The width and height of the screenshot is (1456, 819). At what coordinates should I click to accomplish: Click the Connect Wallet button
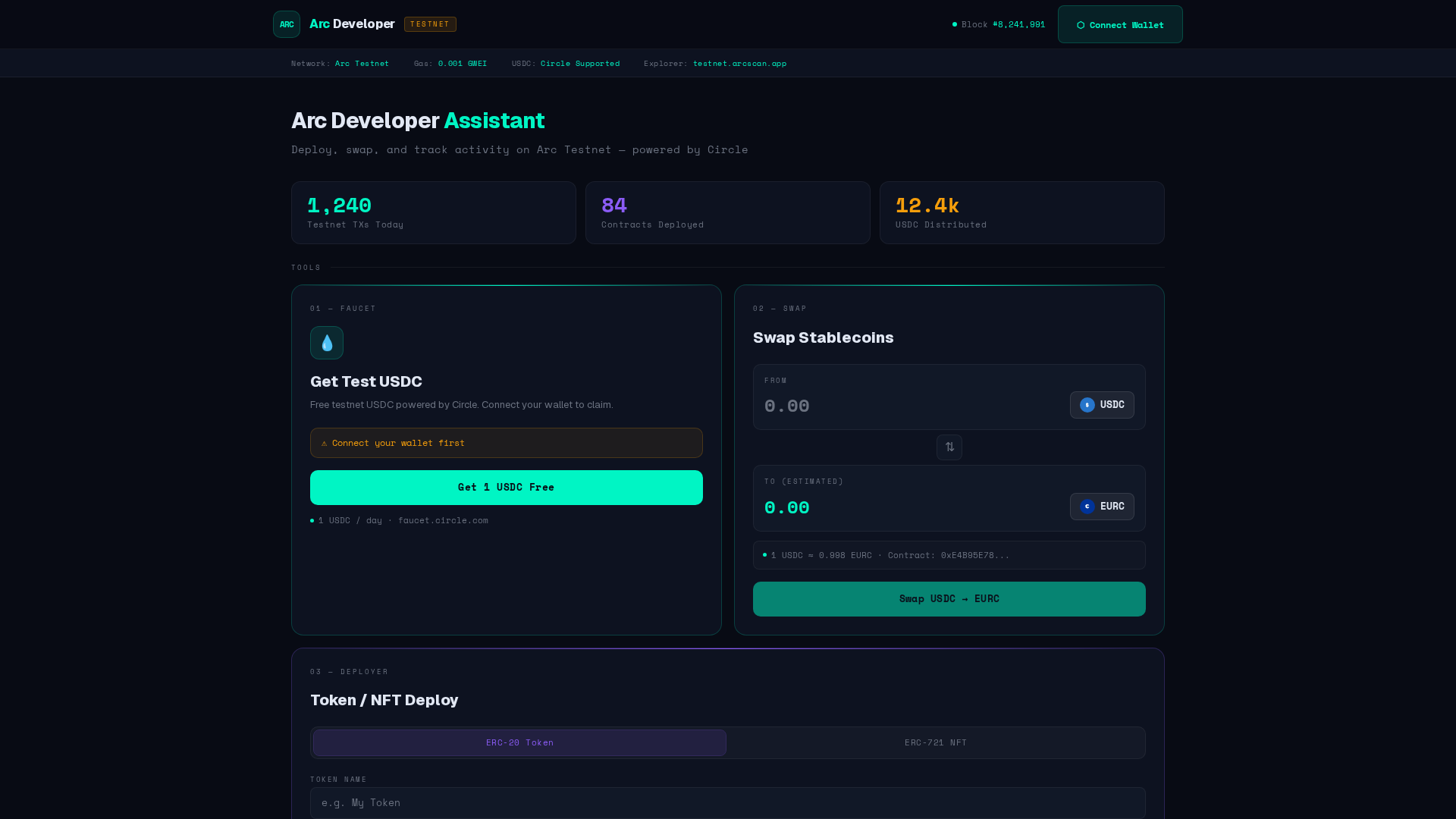click(1120, 24)
